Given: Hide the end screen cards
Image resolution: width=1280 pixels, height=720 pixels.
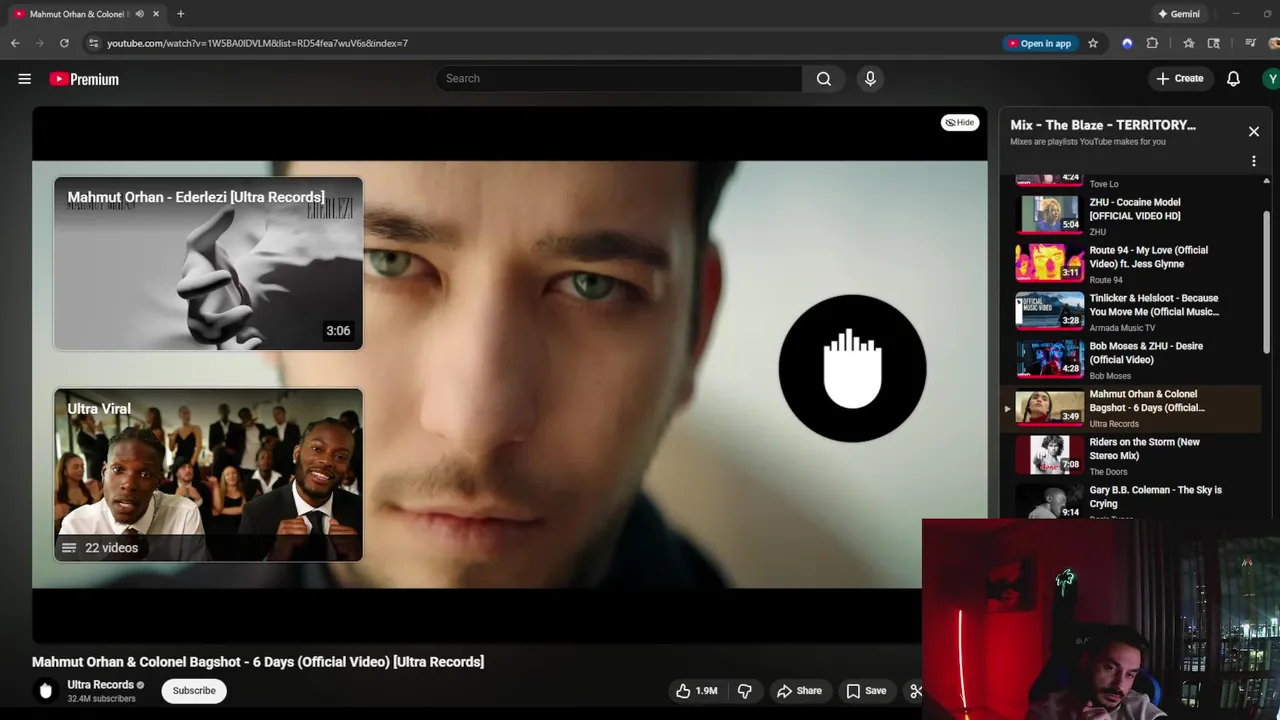Looking at the screenshot, I should 960,123.
